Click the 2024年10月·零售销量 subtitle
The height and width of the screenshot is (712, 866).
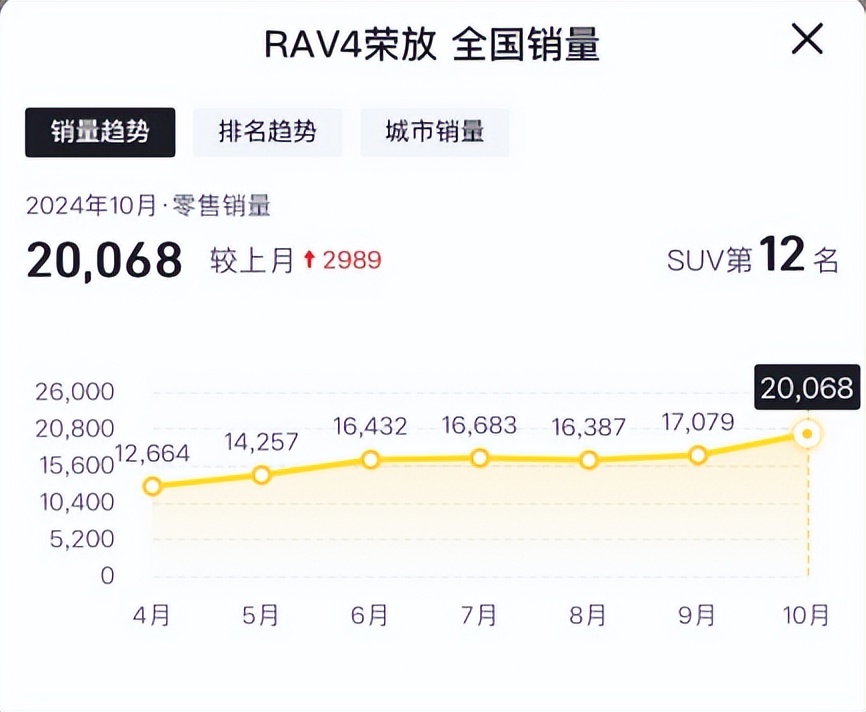(x=149, y=206)
